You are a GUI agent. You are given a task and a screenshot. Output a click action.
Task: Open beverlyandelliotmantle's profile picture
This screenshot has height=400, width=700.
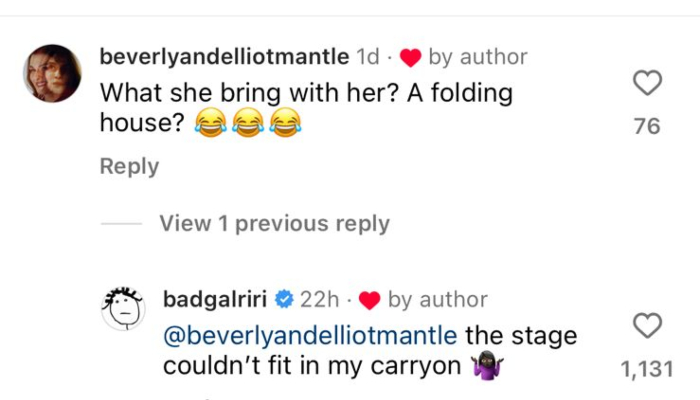pyautogui.click(x=51, y=74)
